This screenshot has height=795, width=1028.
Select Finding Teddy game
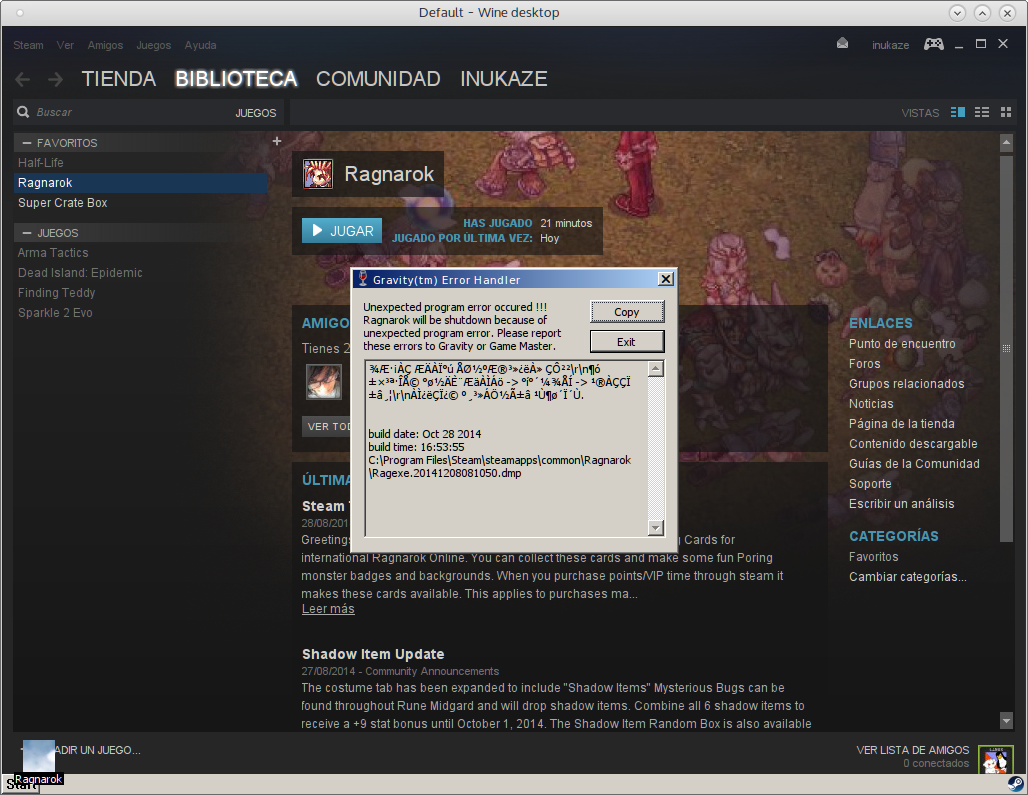pyautogui.click(x=140, y=293)
